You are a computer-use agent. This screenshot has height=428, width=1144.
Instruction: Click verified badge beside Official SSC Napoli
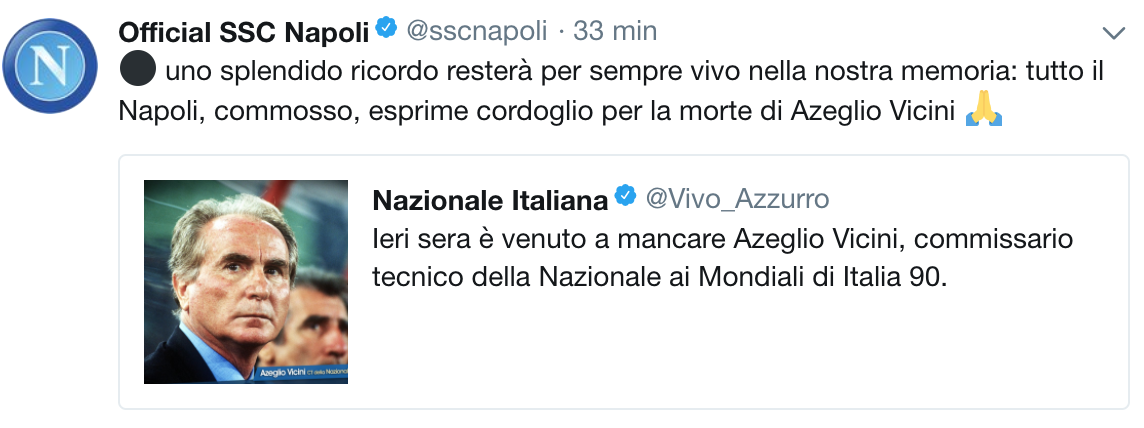[x=387, y=31]
